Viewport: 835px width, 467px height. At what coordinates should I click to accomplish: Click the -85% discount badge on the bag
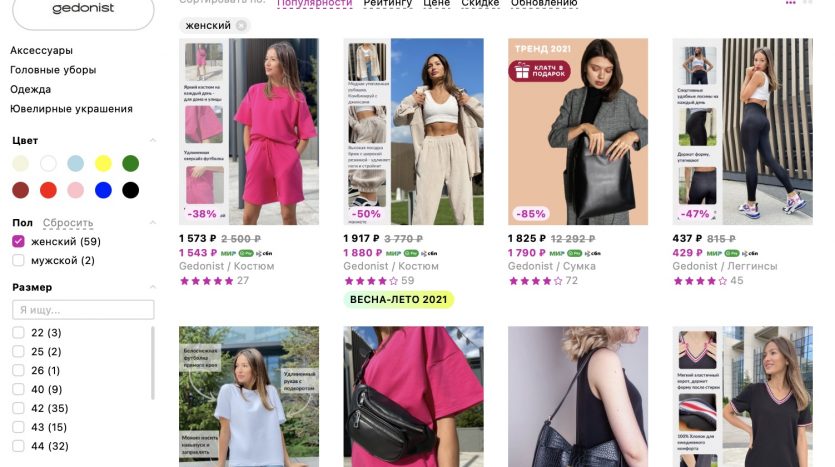(531, 214)
